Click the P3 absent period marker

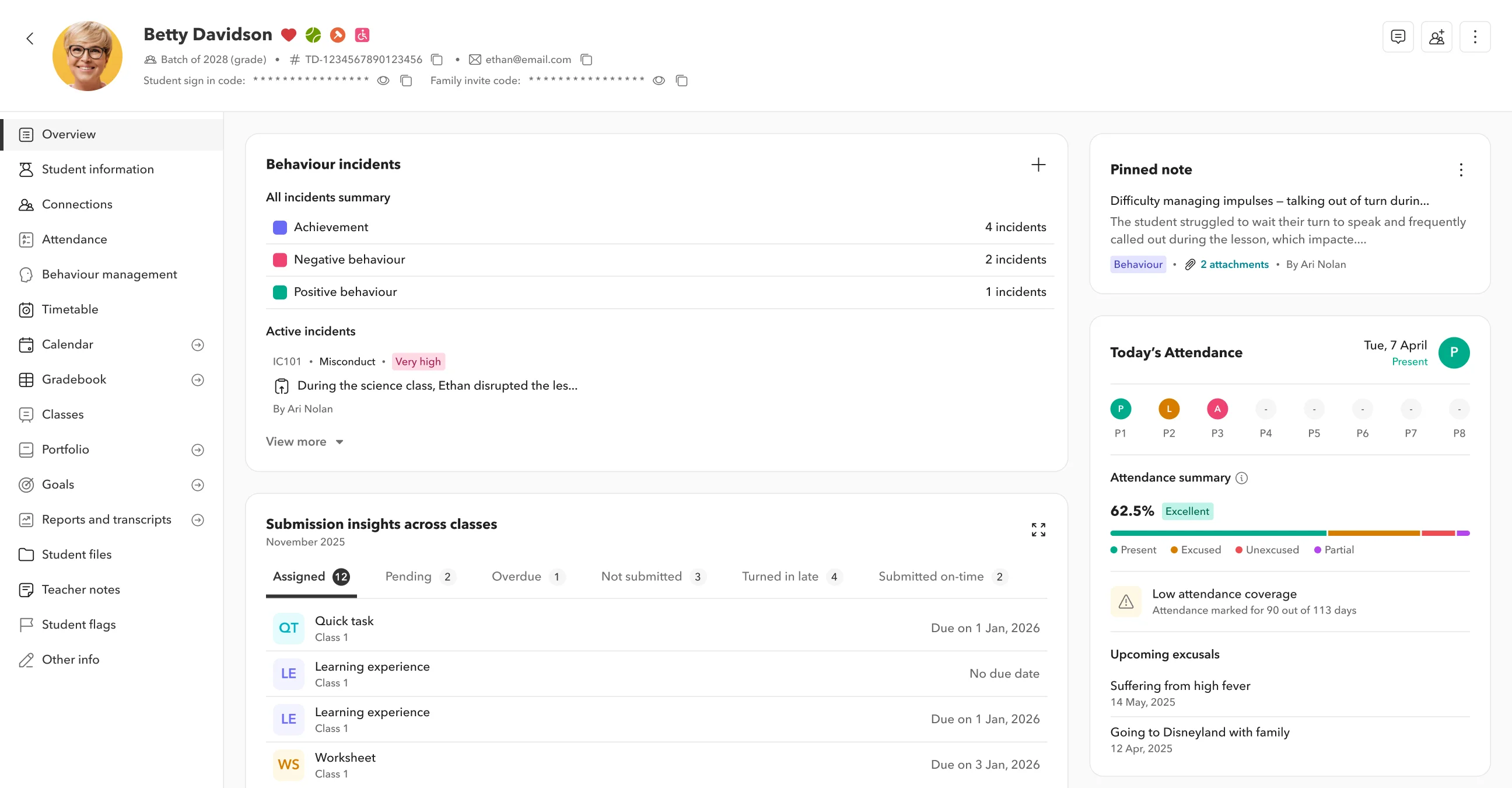pos(1216,409)
